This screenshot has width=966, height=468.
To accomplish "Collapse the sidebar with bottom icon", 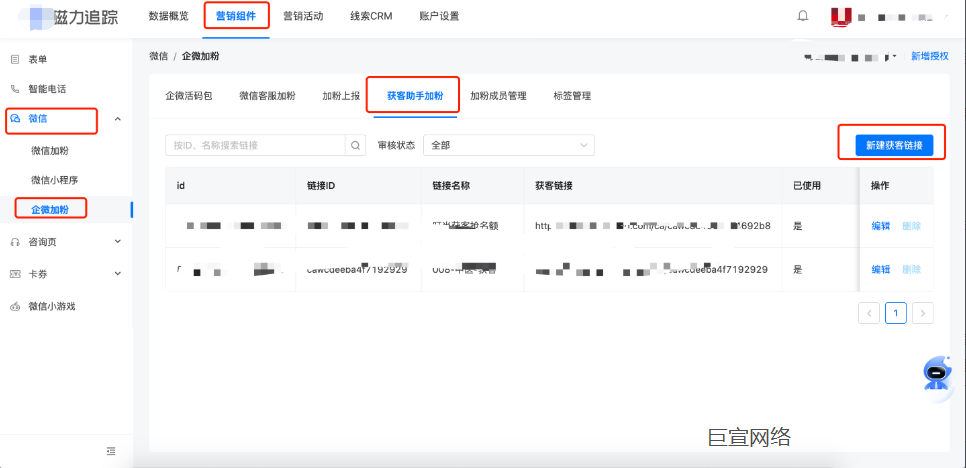I will (111, 451).
